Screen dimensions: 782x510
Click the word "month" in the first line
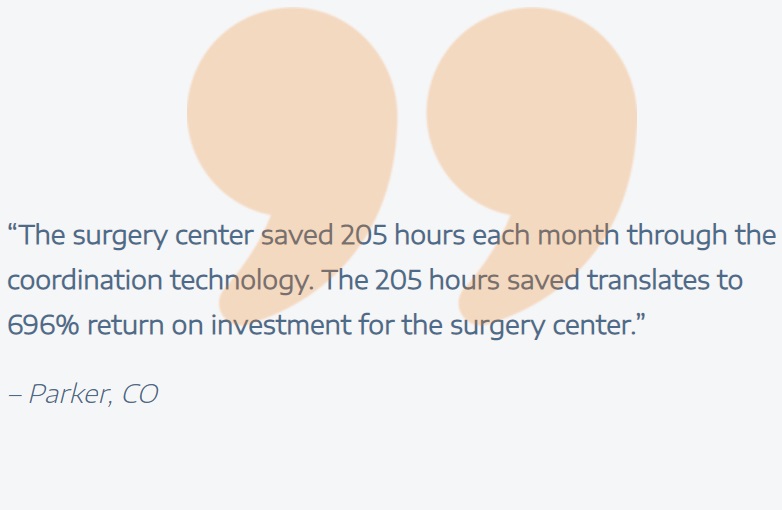coord(578,234)
